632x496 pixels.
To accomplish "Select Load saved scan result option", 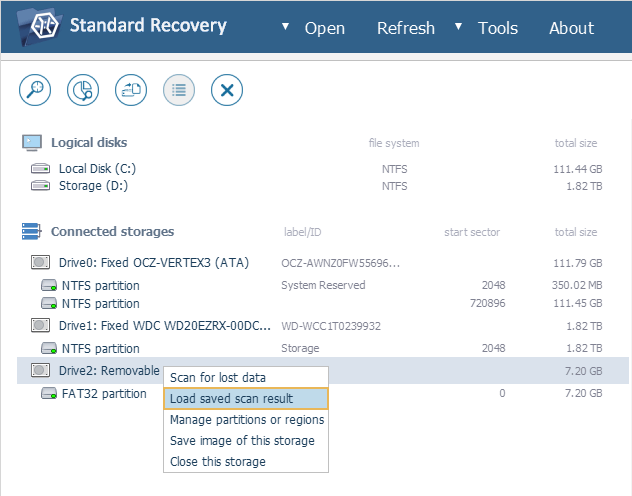I will point(231,398).
